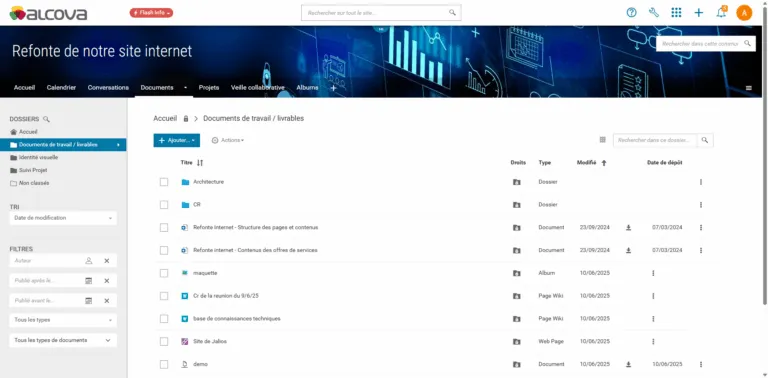Viewport: 768px width, 378px height.
Task: Select the Site de Jalios checkbox
Action: pyautogui.click(x=164, y=342)
